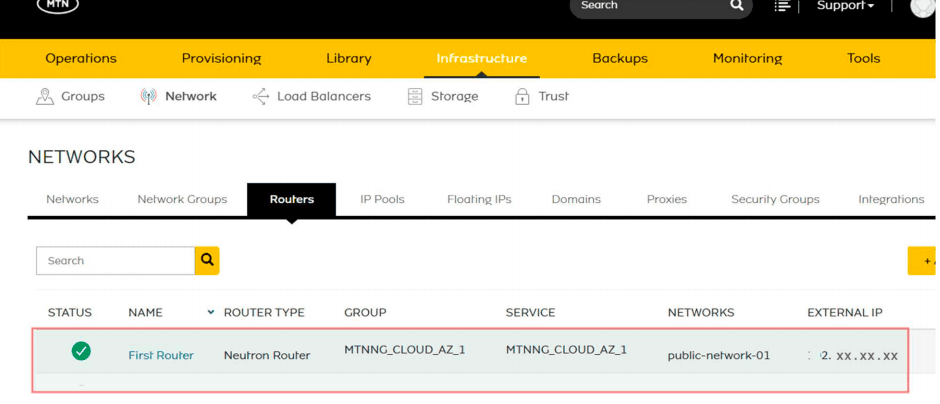Expand the Support dropdown menu

(x=845, y=5)
